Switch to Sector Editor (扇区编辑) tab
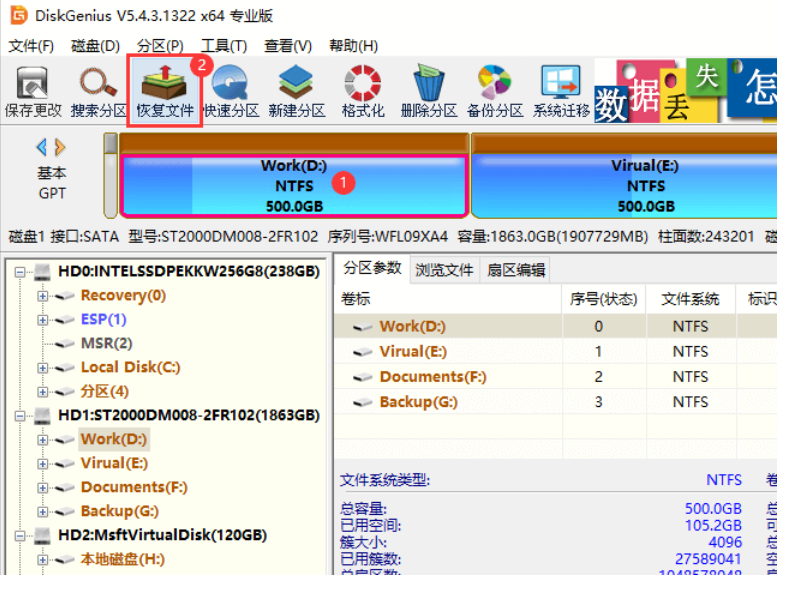This screenshot has height=591, width=789. pos(516,270)
